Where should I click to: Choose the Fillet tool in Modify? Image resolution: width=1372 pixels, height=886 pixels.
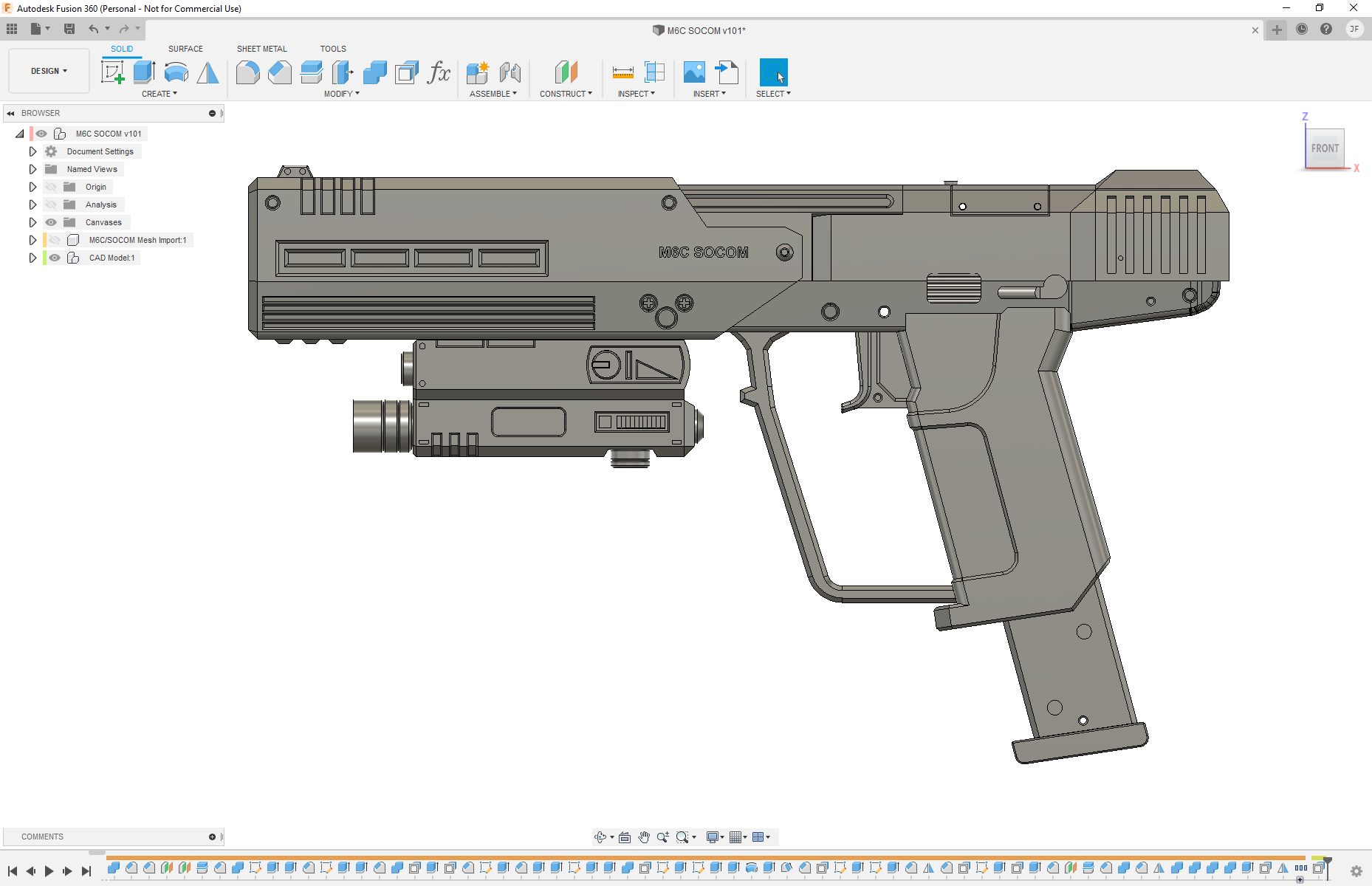247,72
